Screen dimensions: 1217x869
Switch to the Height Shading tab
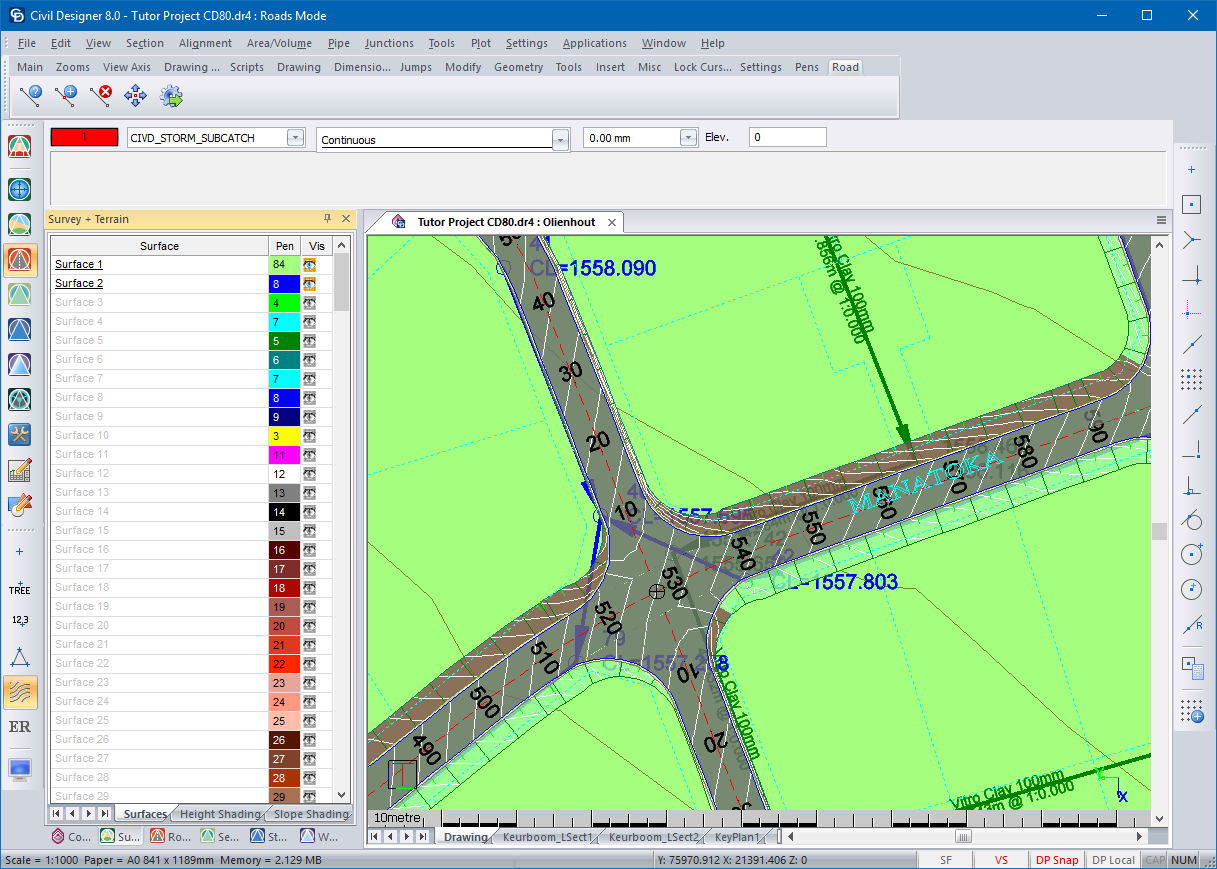pyautogui.click(x=218, y=814)
